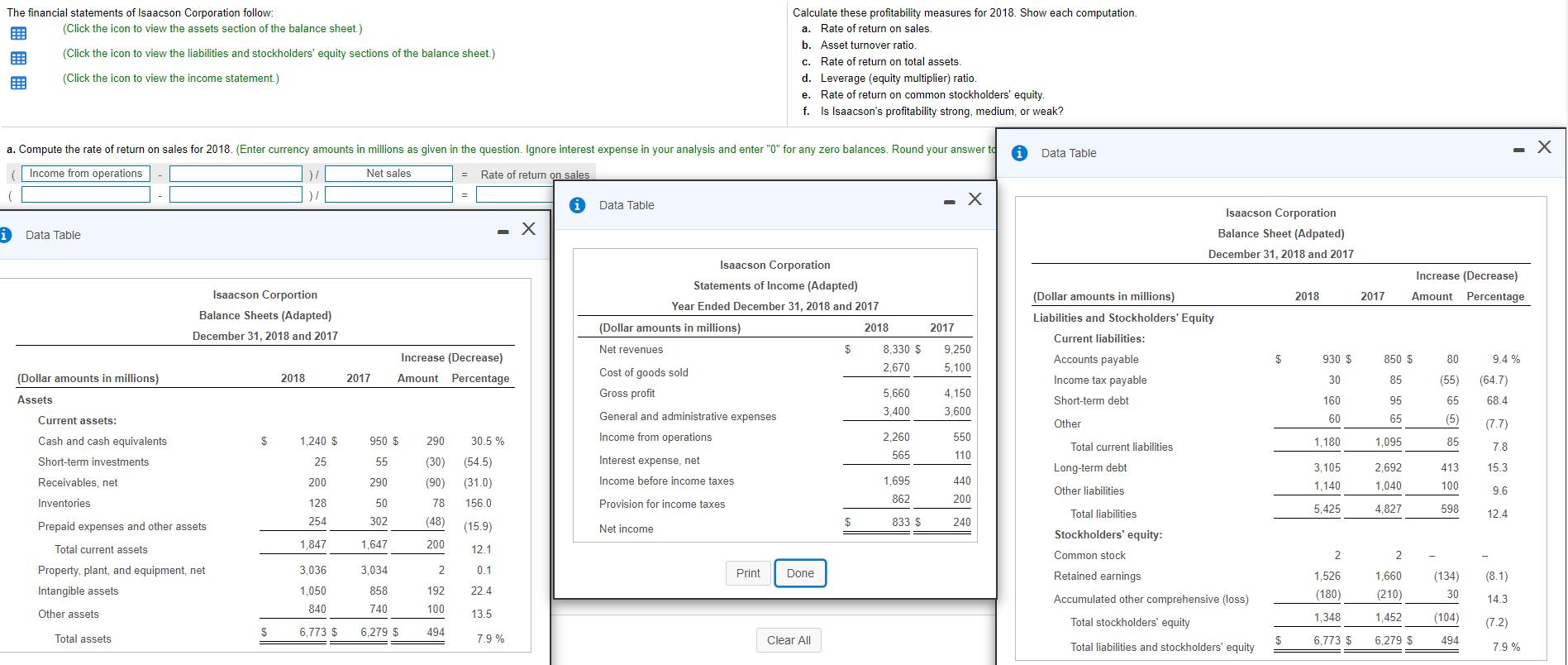The width and height of the screenshot is (1568, 665).
Task: Select the 'Net sales' formula box
Action: (x=388, y=174)
